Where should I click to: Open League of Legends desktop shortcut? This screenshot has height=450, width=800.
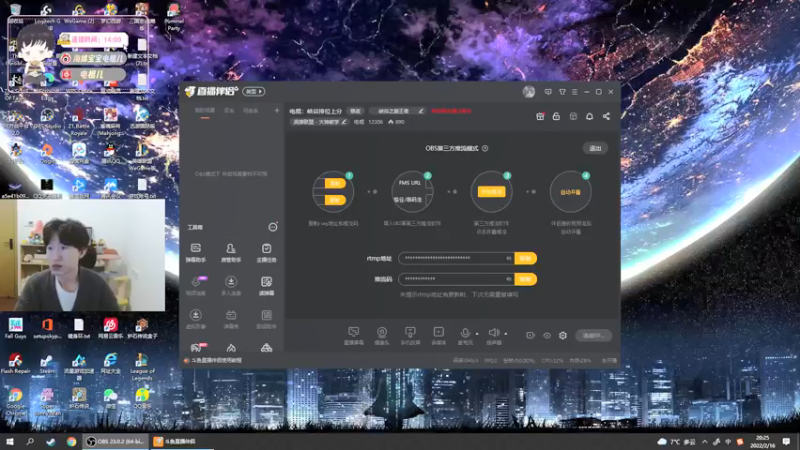point(142,367)
